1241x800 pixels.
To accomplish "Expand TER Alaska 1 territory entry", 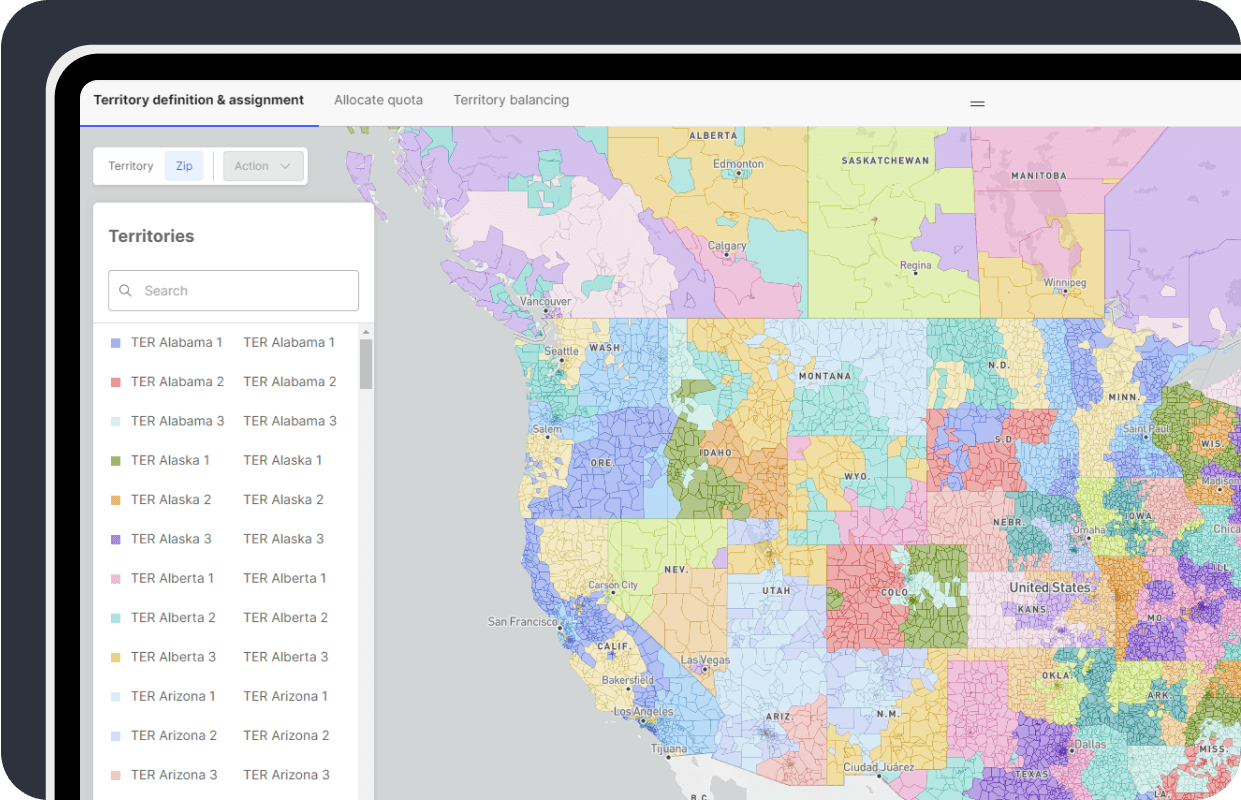I will click(x=171, y=460).
